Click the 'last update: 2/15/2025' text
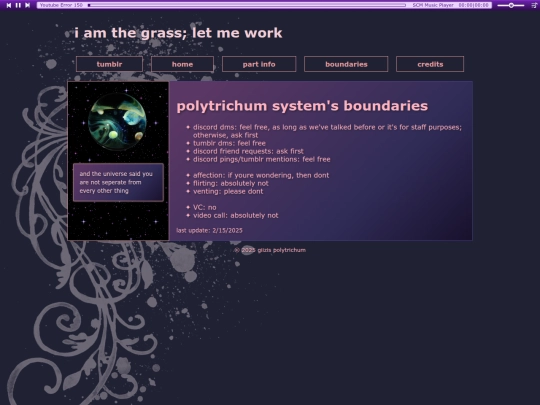The height and width of the screenshot is (405, 540). point(209,230)
